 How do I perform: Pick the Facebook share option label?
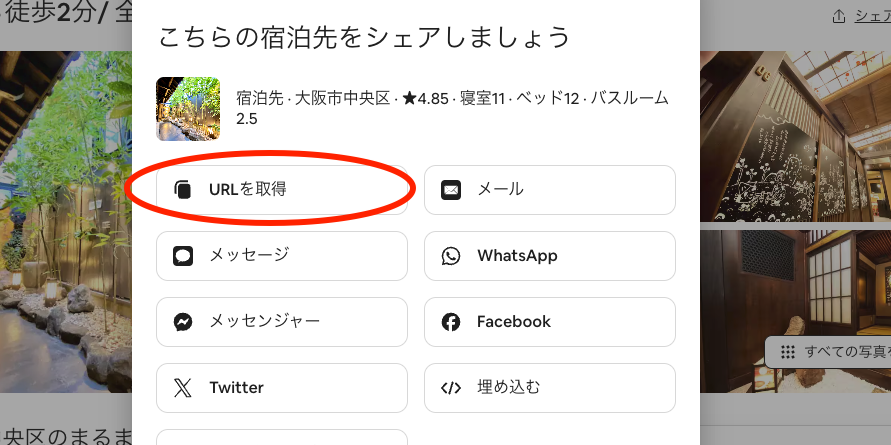click(x=514, y=322)
